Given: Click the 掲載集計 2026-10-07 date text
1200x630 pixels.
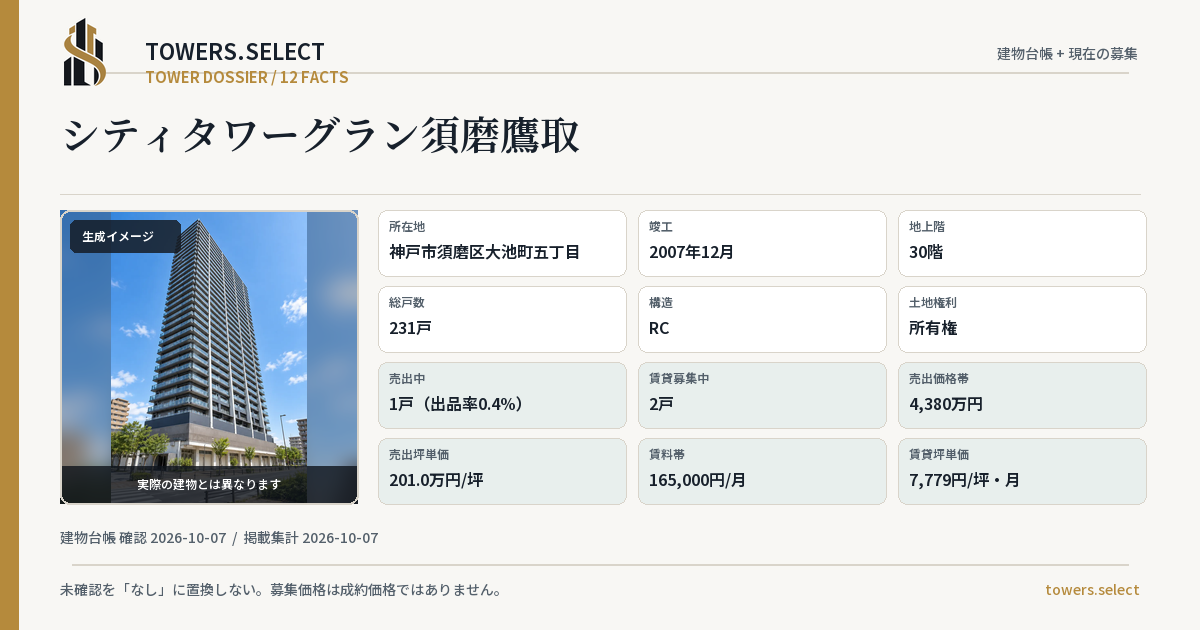Looking at the screenshot, I should [x=311, y=538].
